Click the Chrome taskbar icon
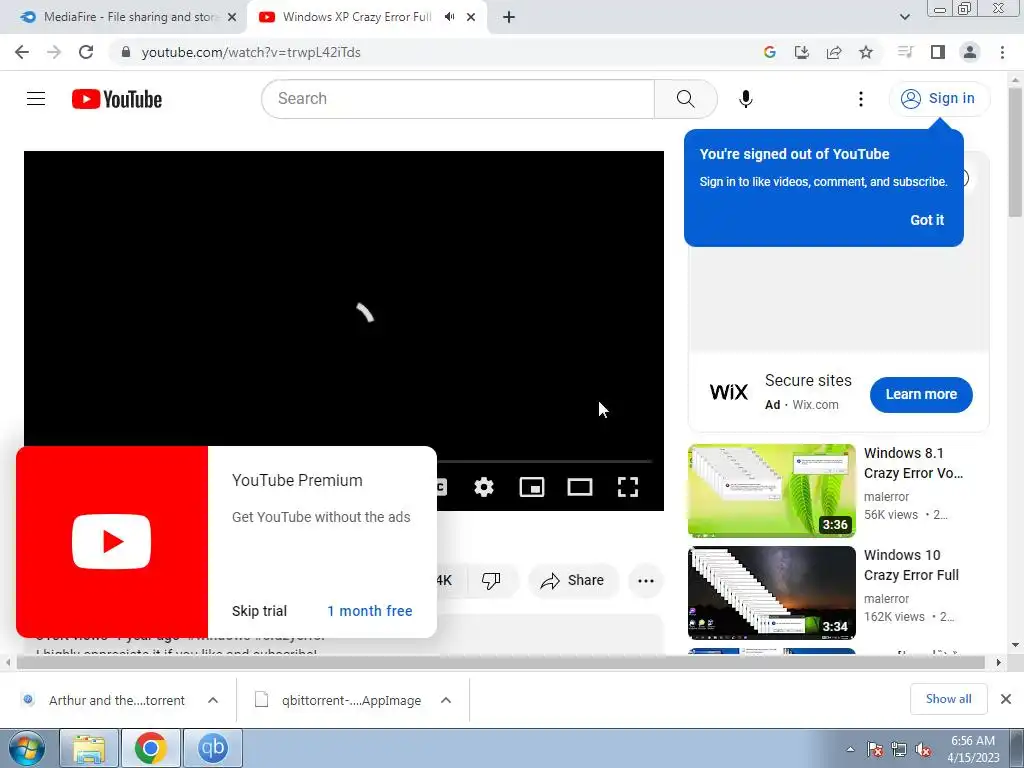The height and width of the screenshot is (768, 1024). (150, 748)
